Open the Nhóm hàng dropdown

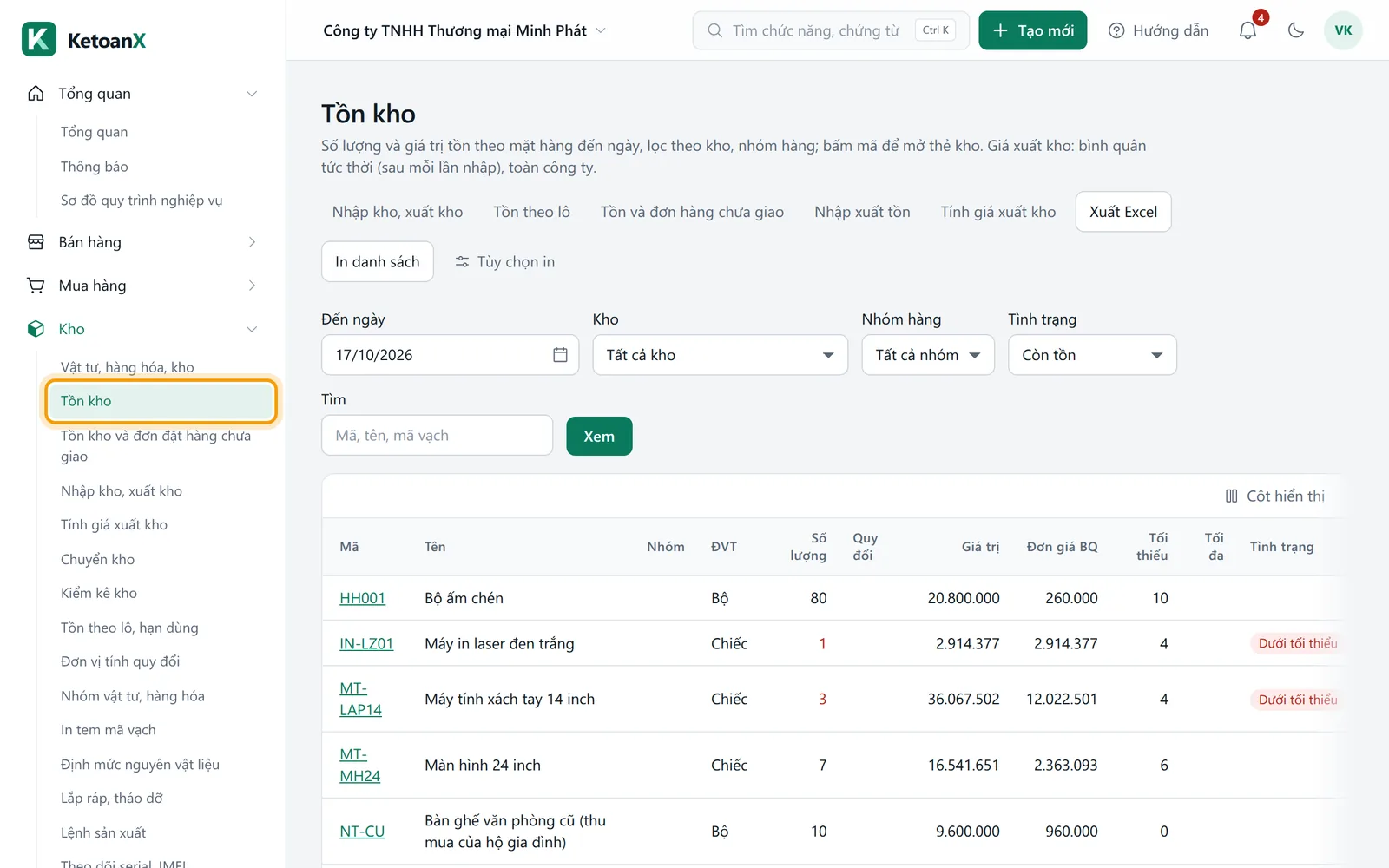click(927, 355)
